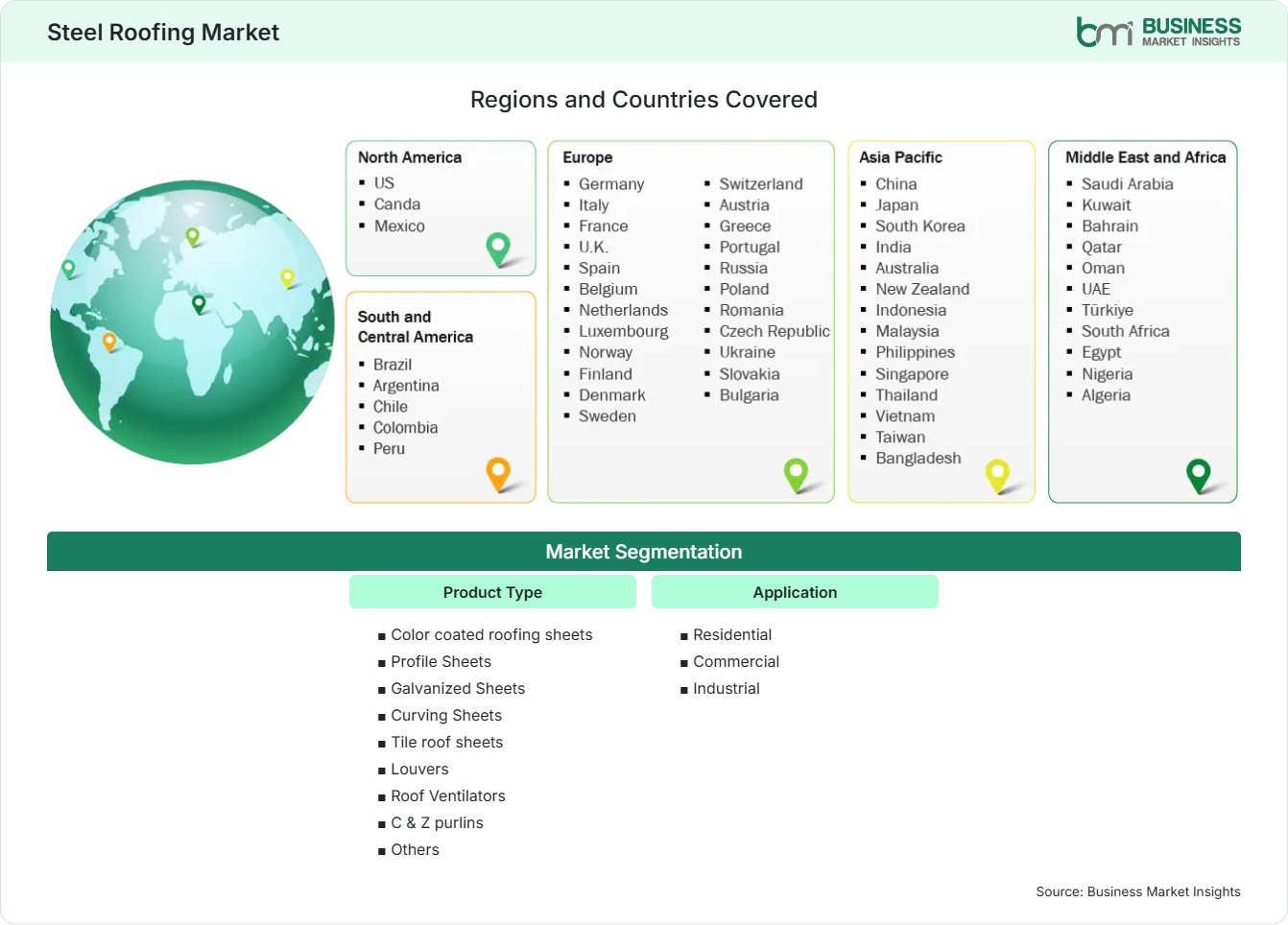
Task: Click the light green pin in Europe box
Action: pos(796,474)
